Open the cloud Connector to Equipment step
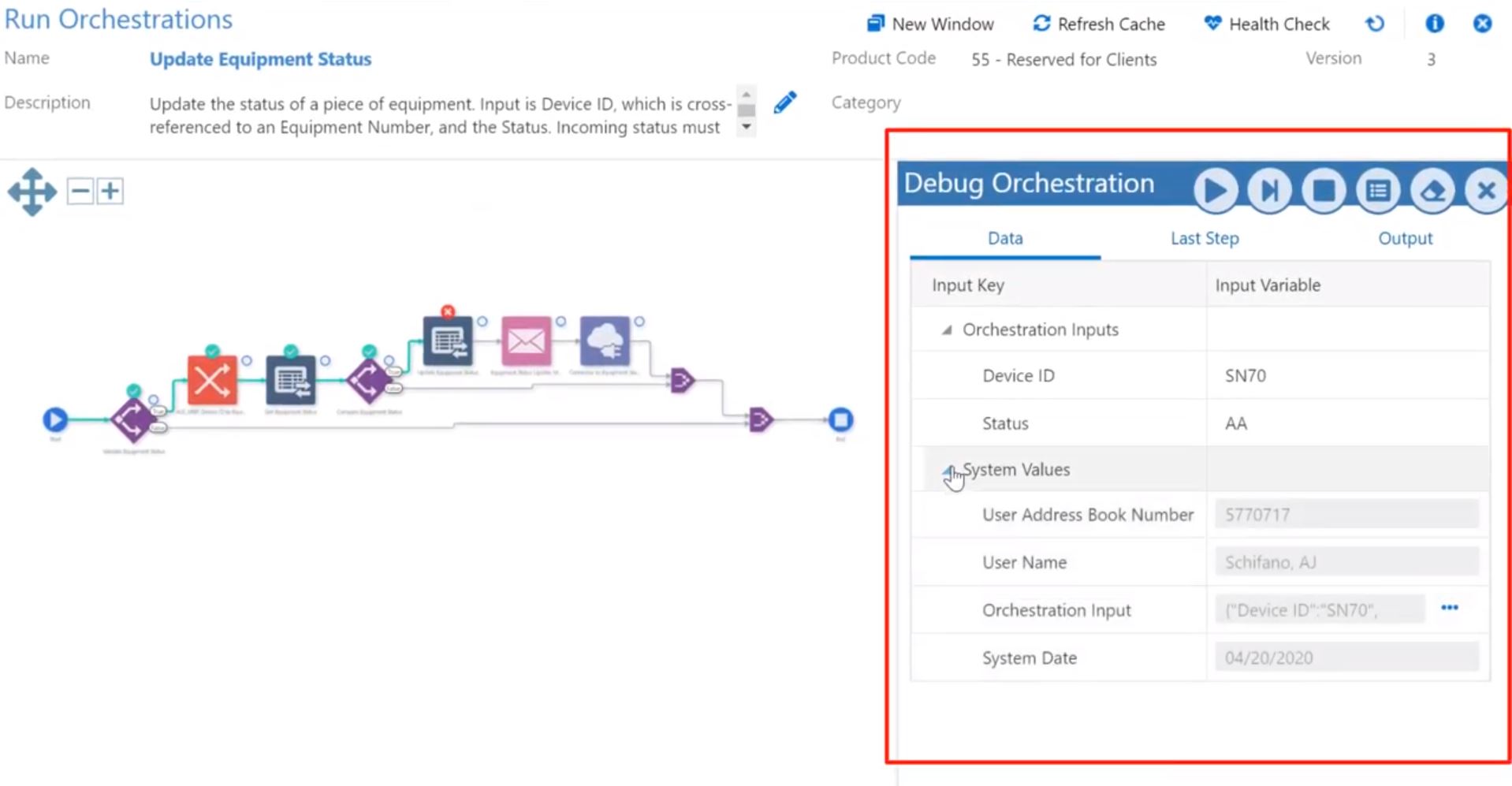The width and height of the screenshot is (1512, 786). click(x=605, y=340)
